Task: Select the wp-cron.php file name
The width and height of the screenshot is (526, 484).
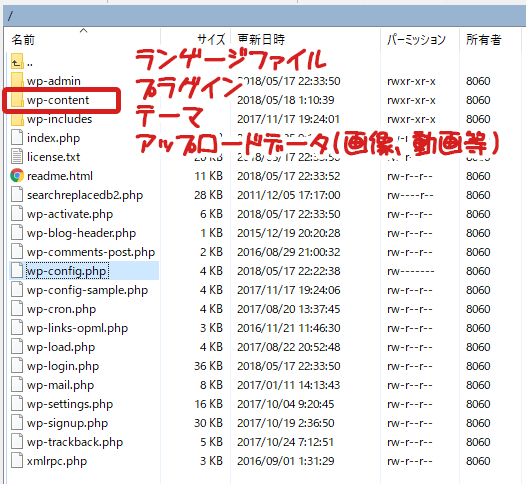Action: pos(61,309)
